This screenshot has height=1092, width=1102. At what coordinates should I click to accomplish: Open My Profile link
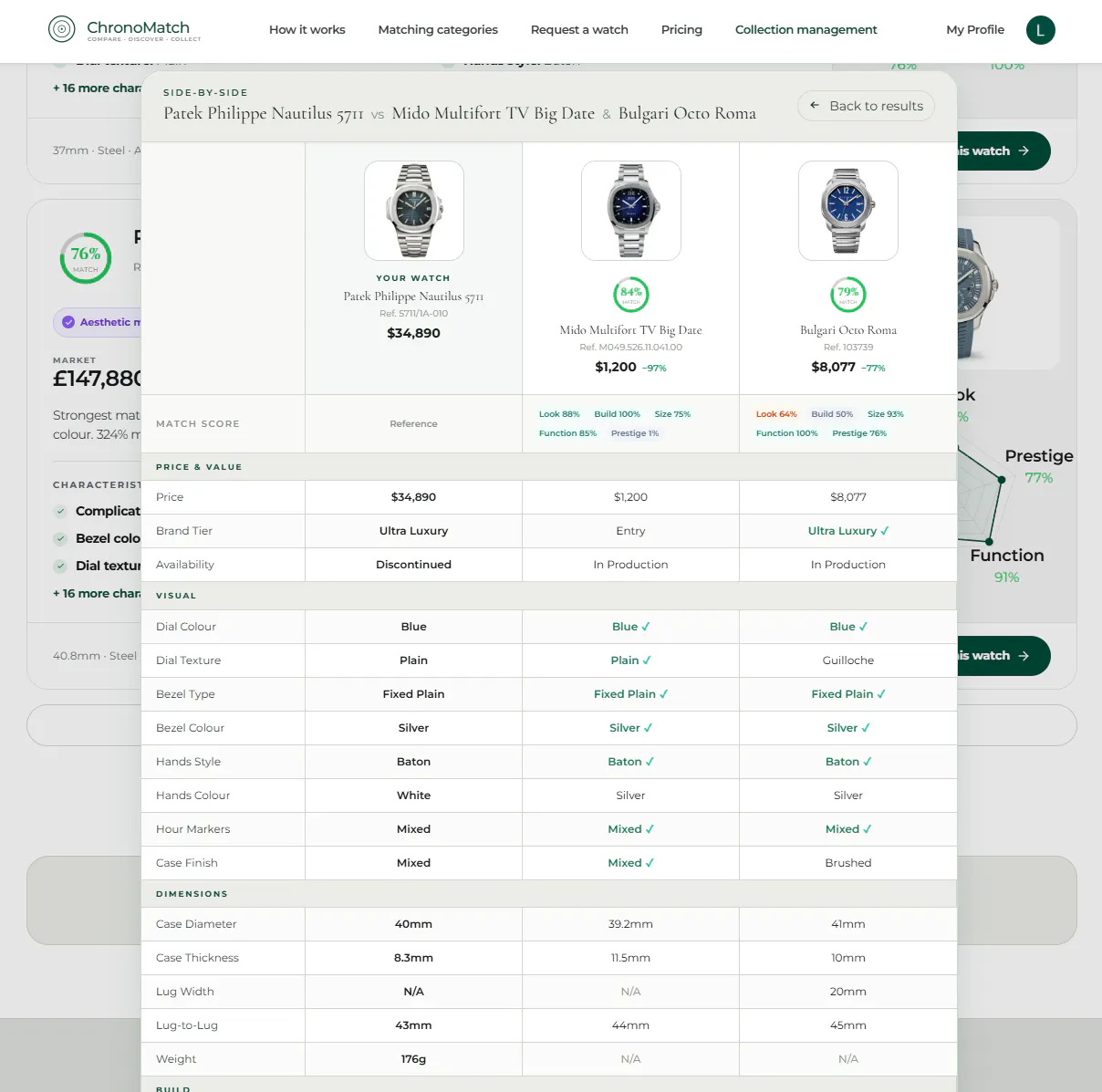pos(975,30)
